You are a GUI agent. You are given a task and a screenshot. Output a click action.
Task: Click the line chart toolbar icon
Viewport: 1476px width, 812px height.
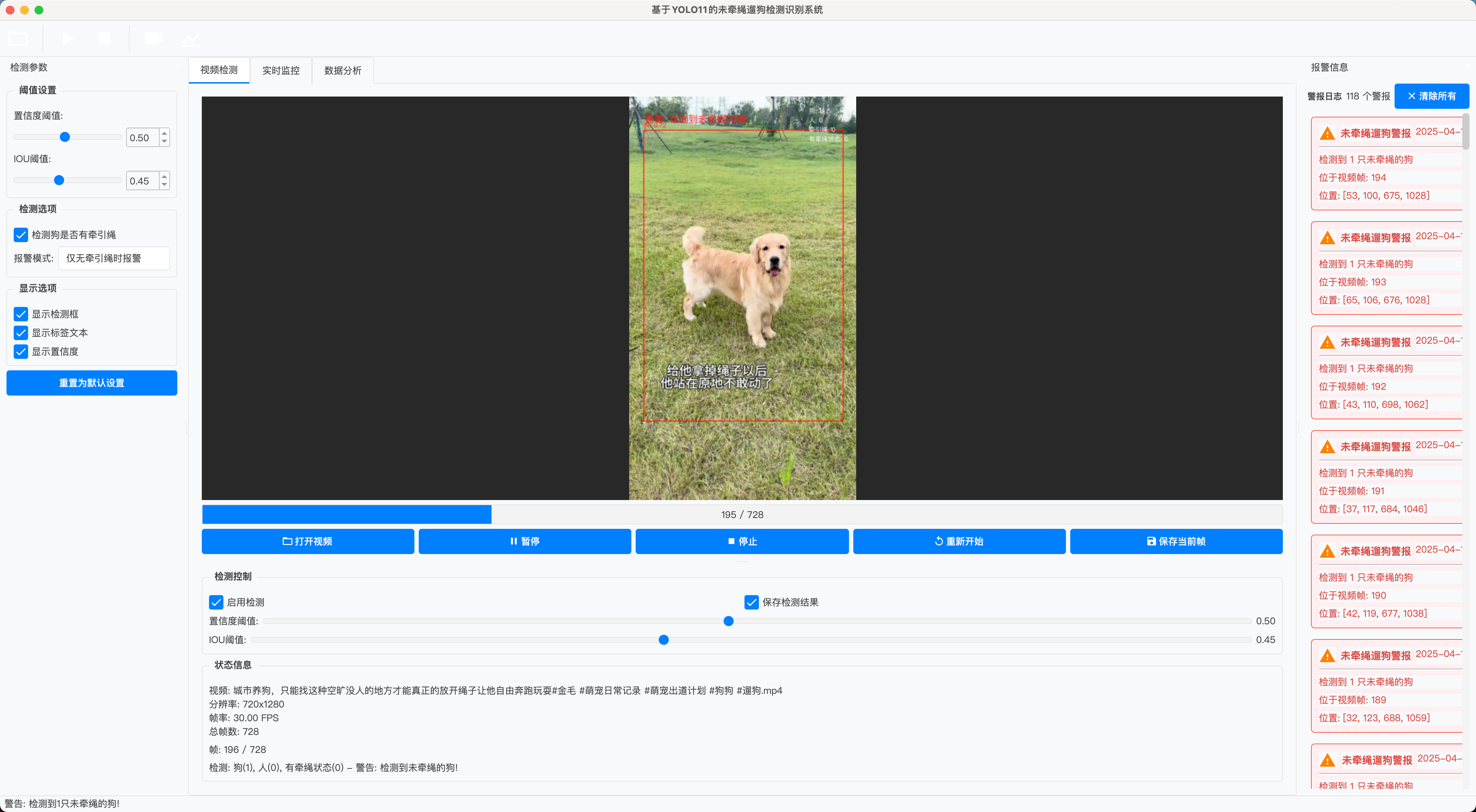pos(191,39)
